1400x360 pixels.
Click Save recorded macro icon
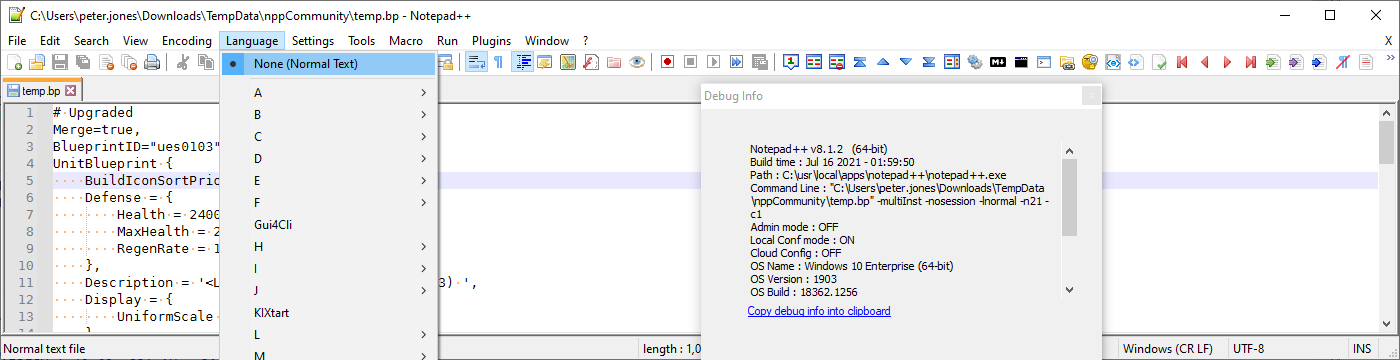pos(759,62)
